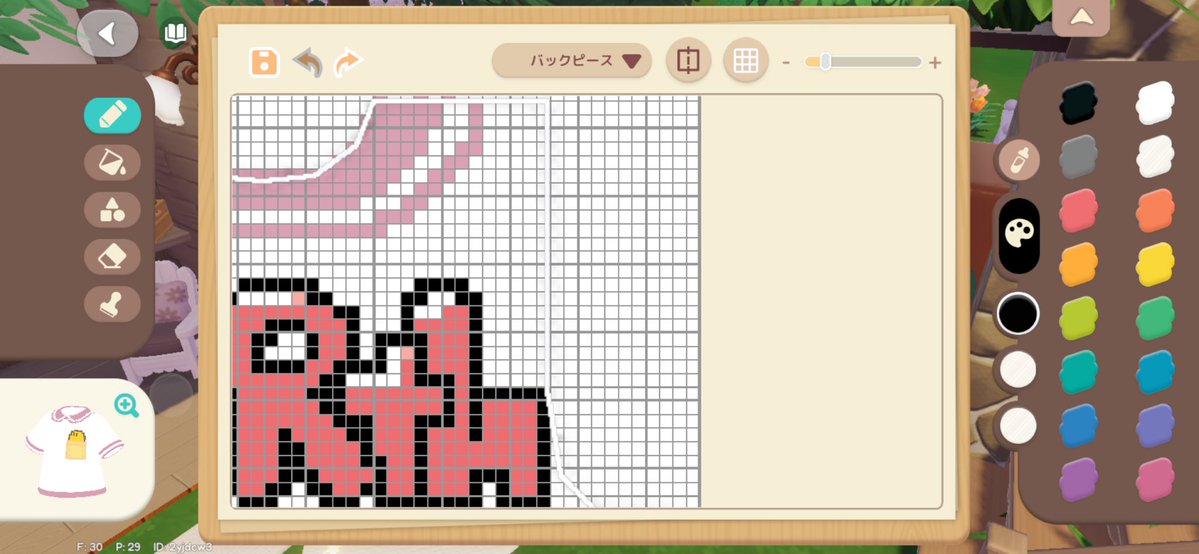Open the guide book icon

(175, 33)
